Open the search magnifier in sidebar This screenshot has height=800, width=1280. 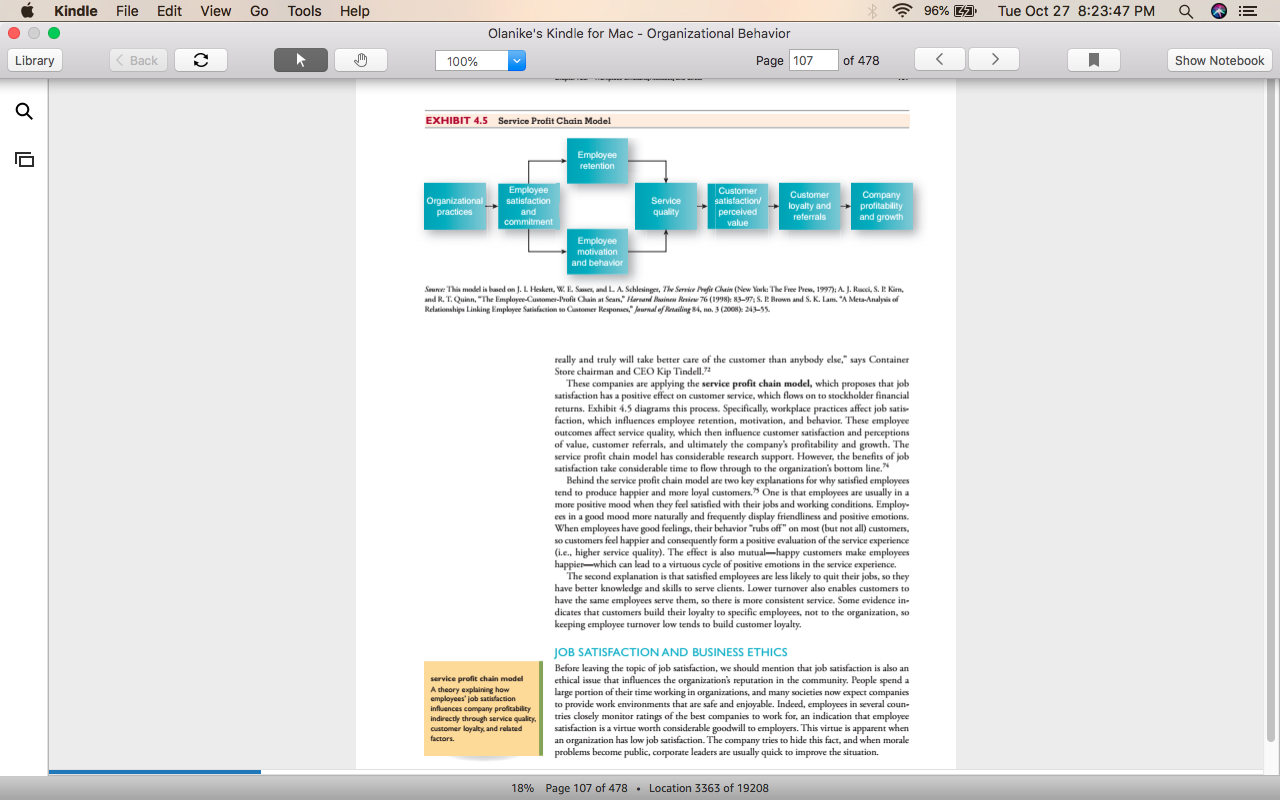tap(24, 111)
